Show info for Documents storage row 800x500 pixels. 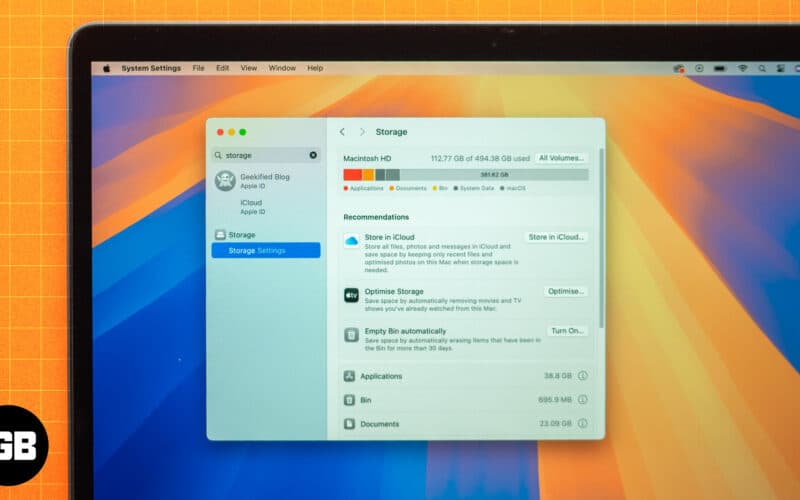pyautogui.click(x=583, y=423)
